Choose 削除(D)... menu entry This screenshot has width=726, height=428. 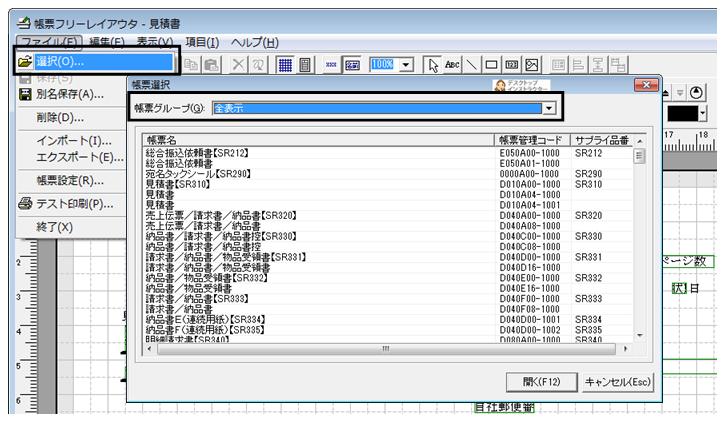[60, 118]
